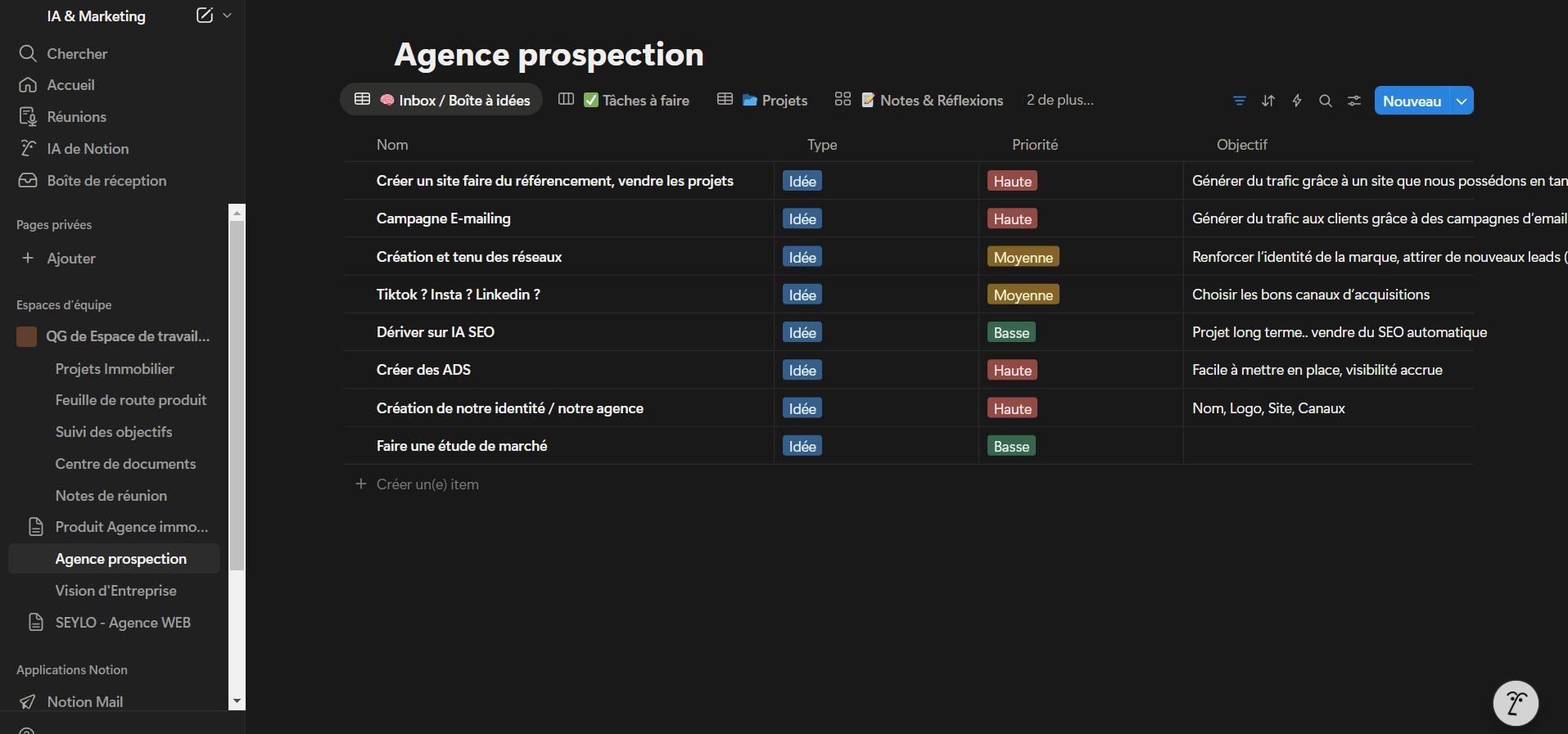Open the view settings sliders icon
The height and width of the screenshot is (734, 1568).
(x=1354, y=101)
